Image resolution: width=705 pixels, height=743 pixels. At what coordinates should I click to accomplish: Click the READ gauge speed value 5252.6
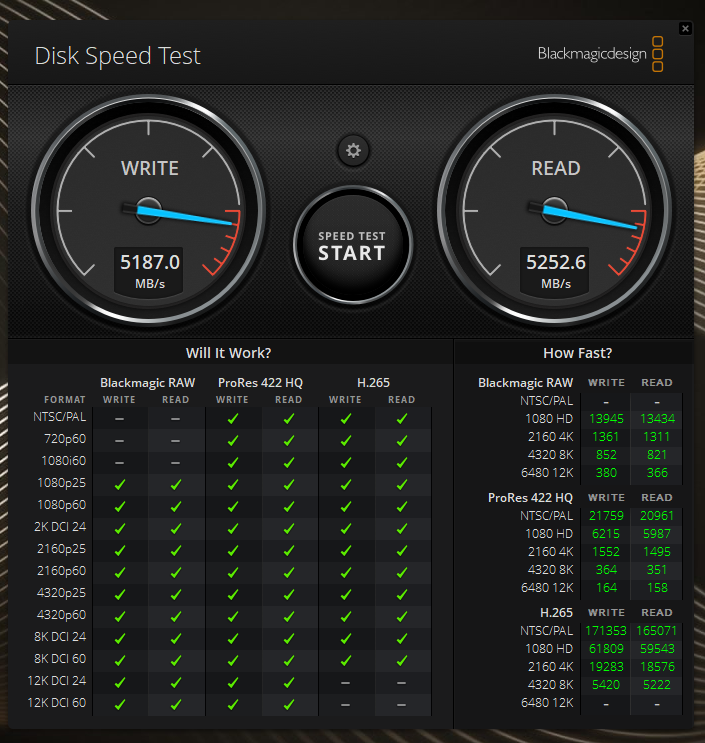point(556,262)
